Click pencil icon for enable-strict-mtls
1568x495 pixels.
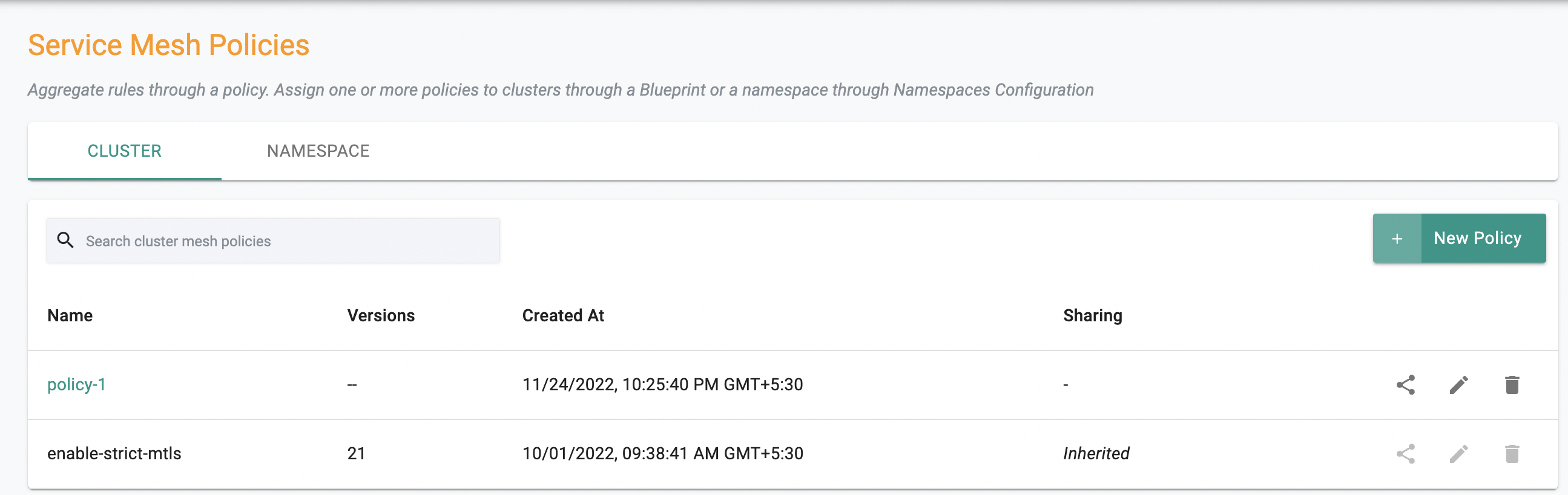[x=1459, y=454]
